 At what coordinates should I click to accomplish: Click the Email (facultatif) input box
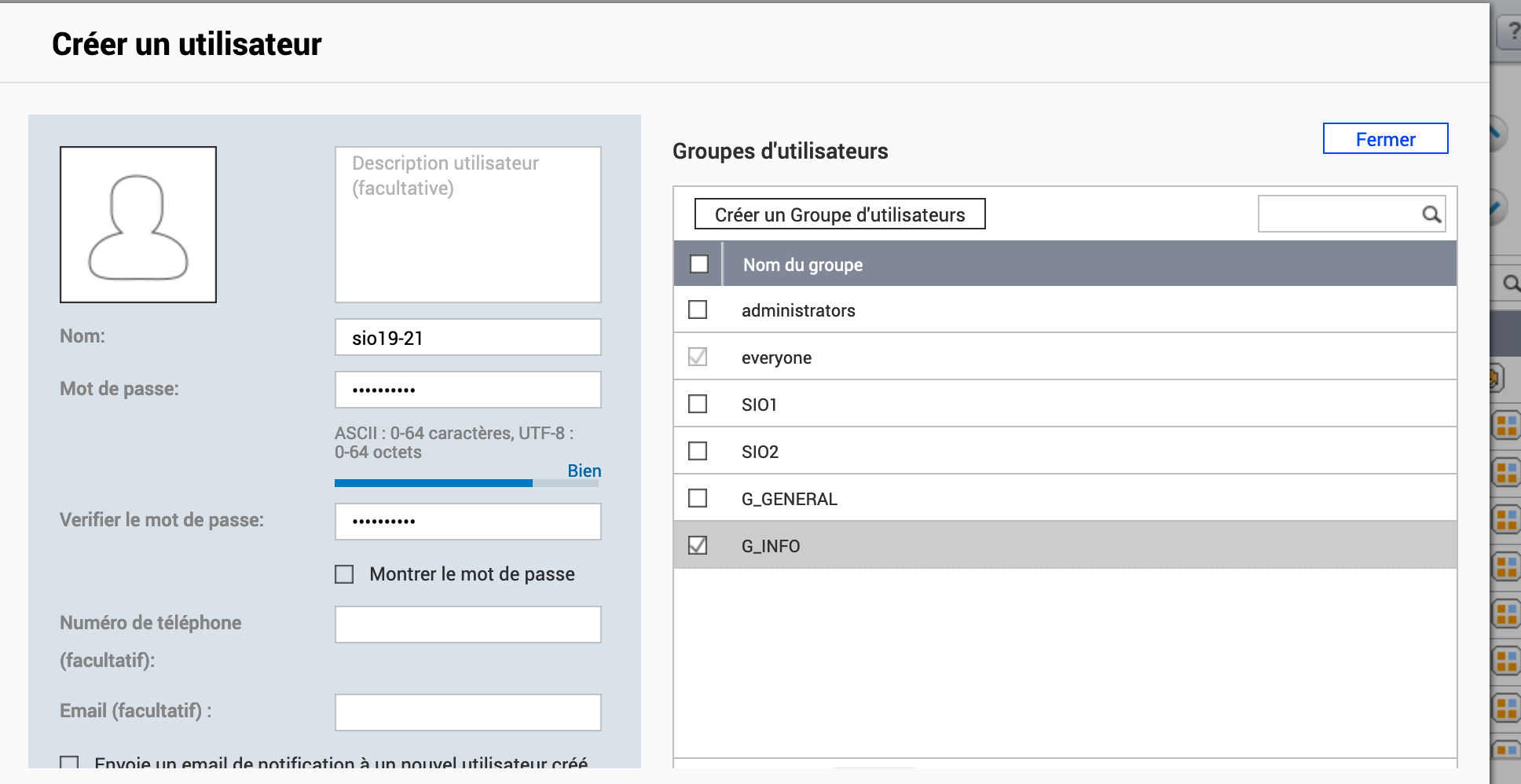(468, 713)
